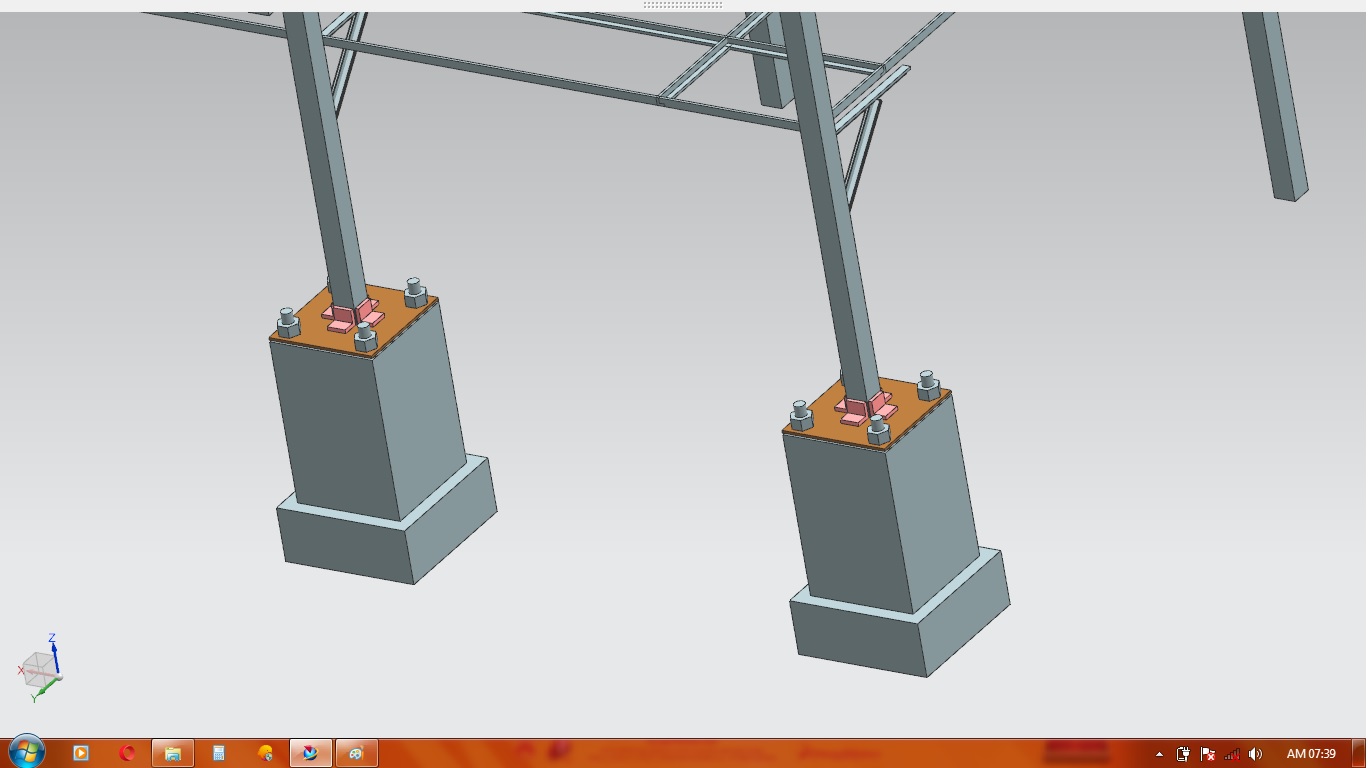
Task: Open Windows Explorer folder icon in taskbar
Action: [173, 753]
